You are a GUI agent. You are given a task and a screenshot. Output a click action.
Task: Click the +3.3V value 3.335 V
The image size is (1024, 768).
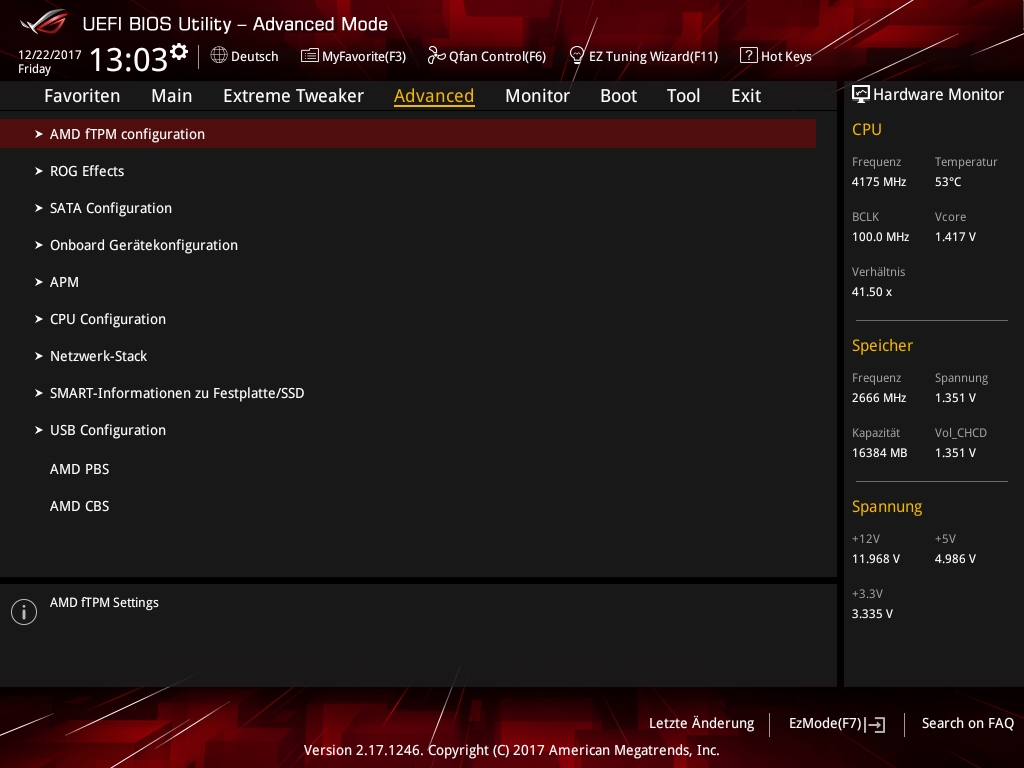click(872, 614)
